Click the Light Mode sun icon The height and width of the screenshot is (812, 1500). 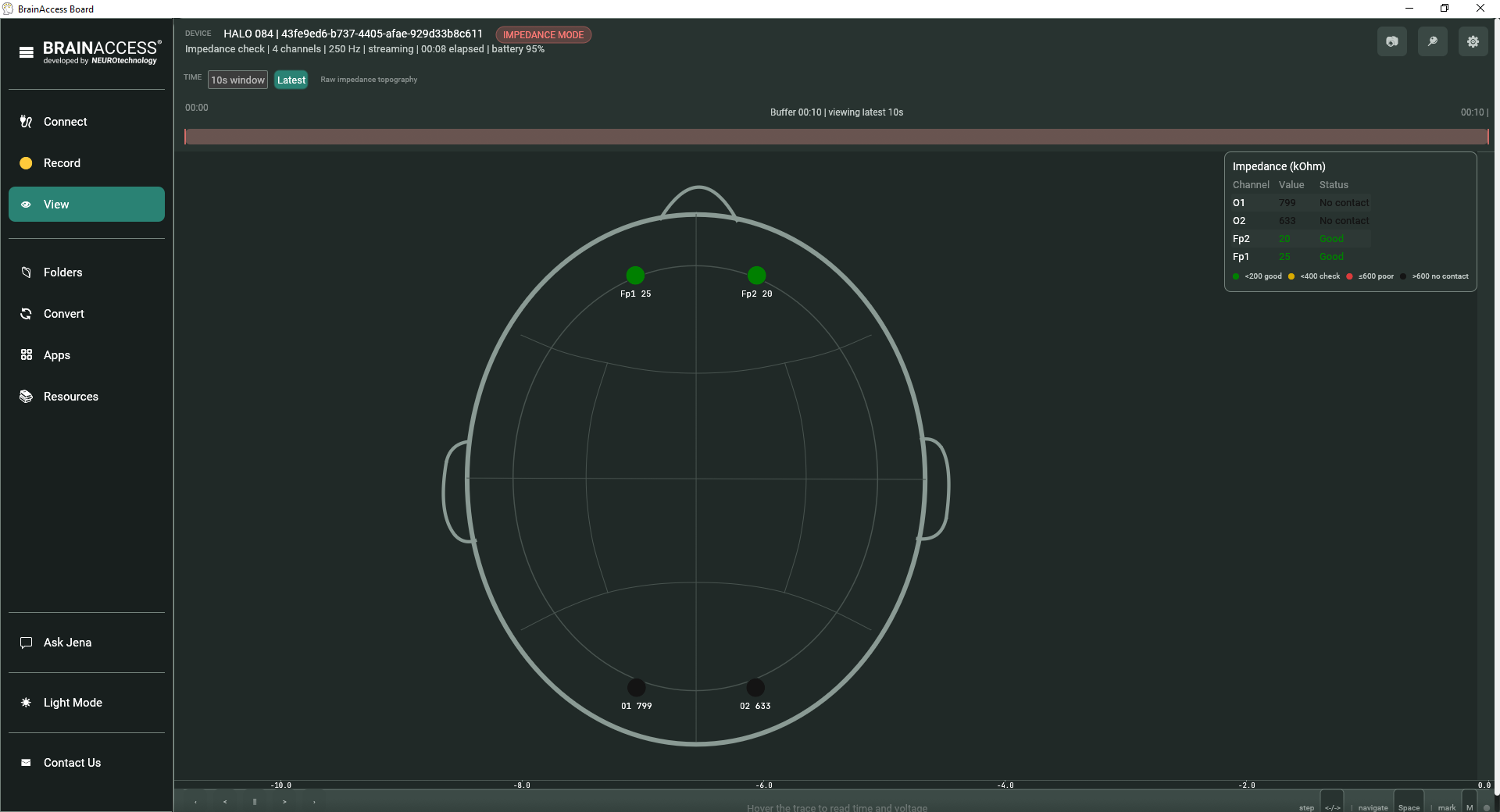tap(26, 703)
